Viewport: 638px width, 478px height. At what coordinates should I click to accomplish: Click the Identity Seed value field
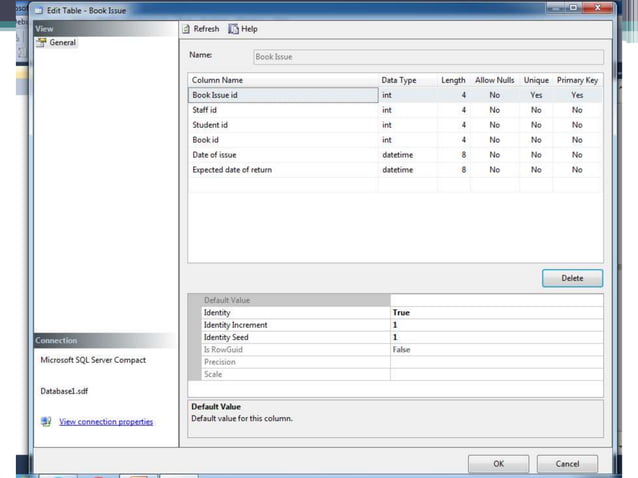point(496,338)
